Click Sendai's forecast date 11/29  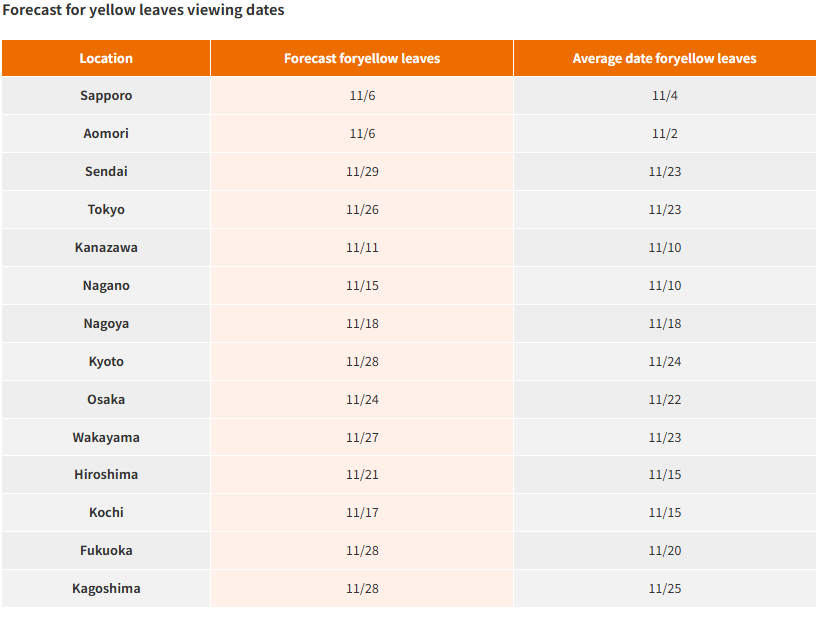362,172
